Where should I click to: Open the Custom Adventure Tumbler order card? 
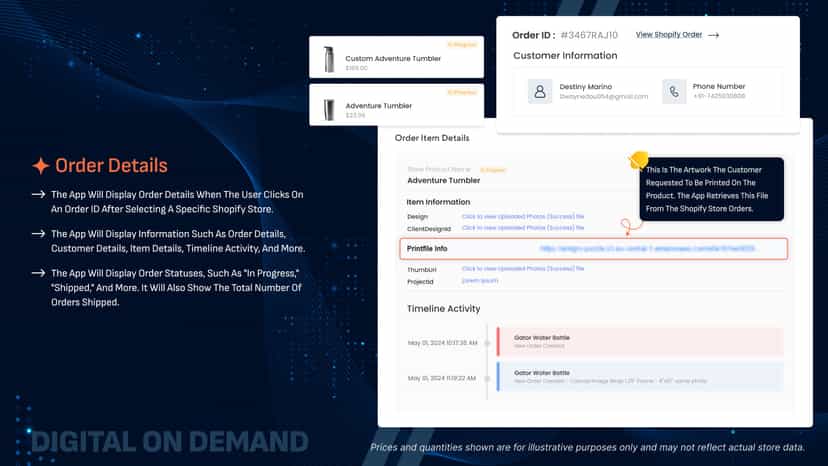[396, 57]
